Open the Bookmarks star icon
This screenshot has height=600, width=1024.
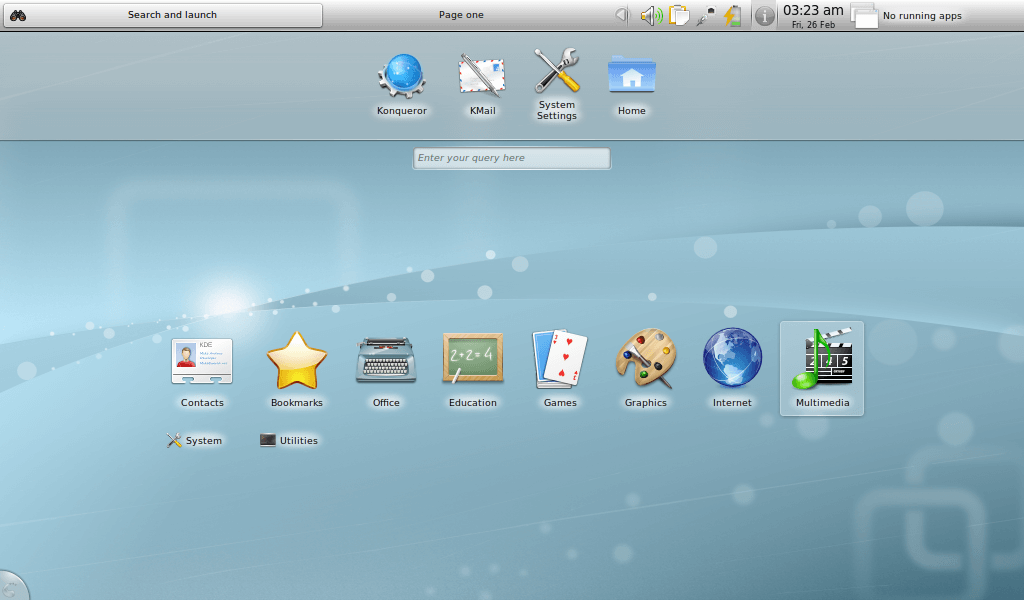(295, 362)
